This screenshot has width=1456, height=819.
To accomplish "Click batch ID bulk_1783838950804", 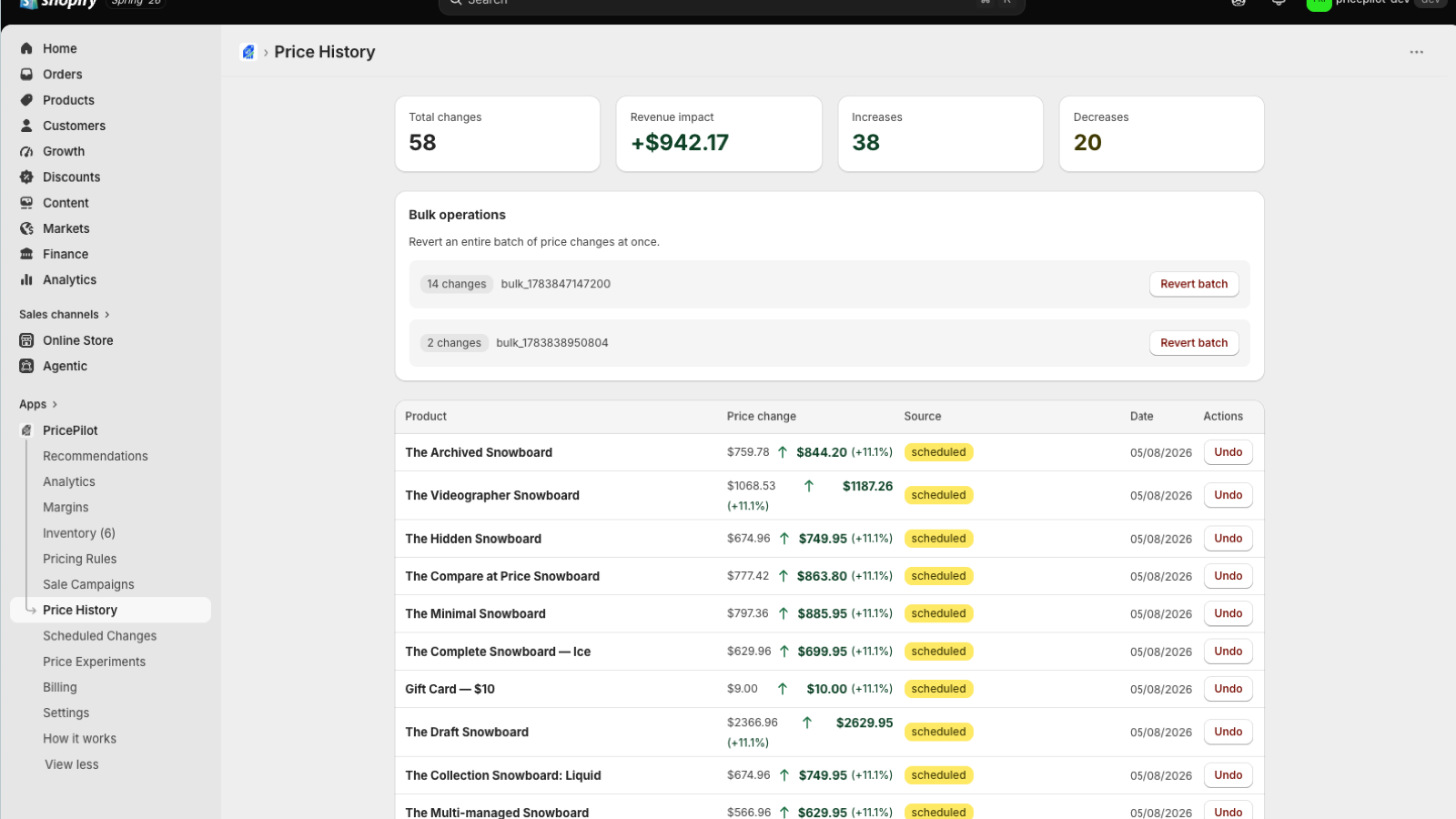I will 552,343.
